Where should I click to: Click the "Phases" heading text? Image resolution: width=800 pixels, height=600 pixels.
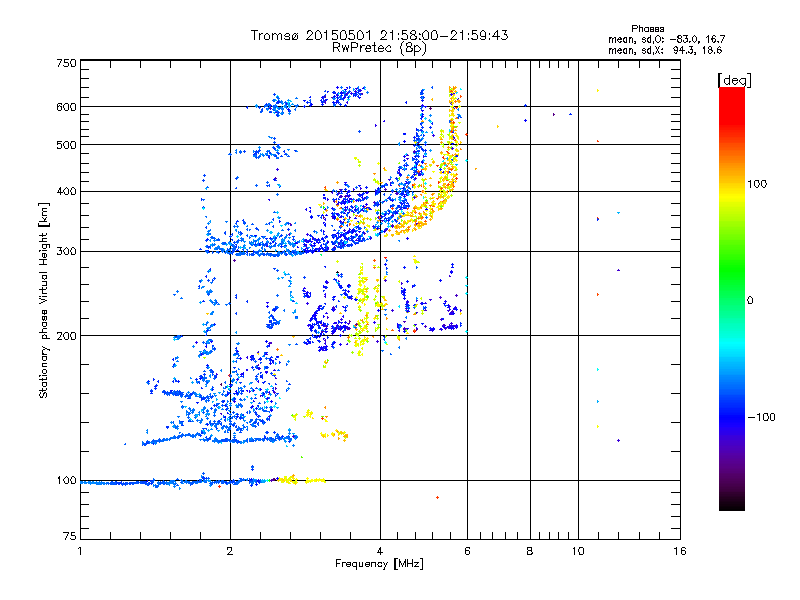(647, 29)
